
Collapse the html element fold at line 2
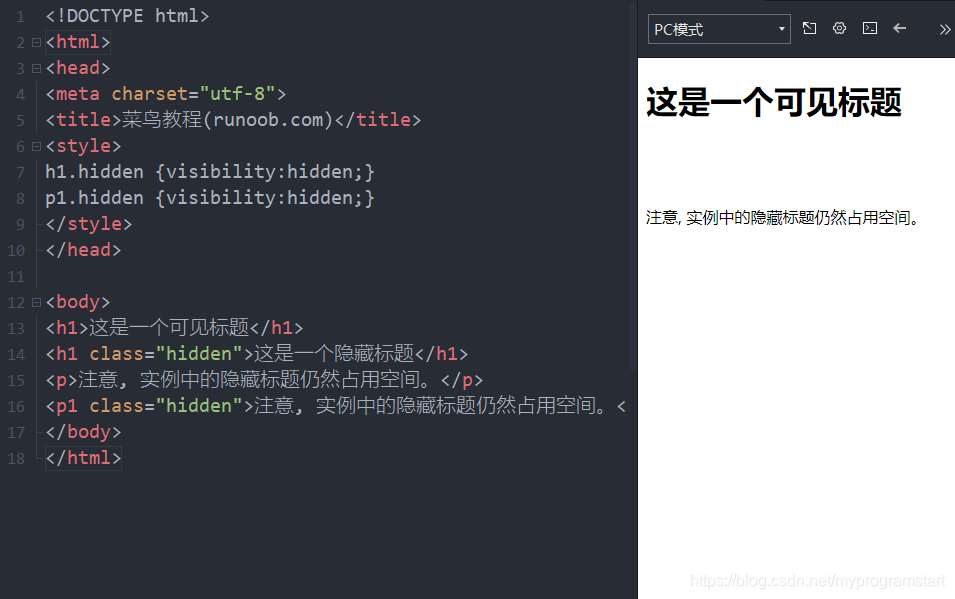coord(34,41)
